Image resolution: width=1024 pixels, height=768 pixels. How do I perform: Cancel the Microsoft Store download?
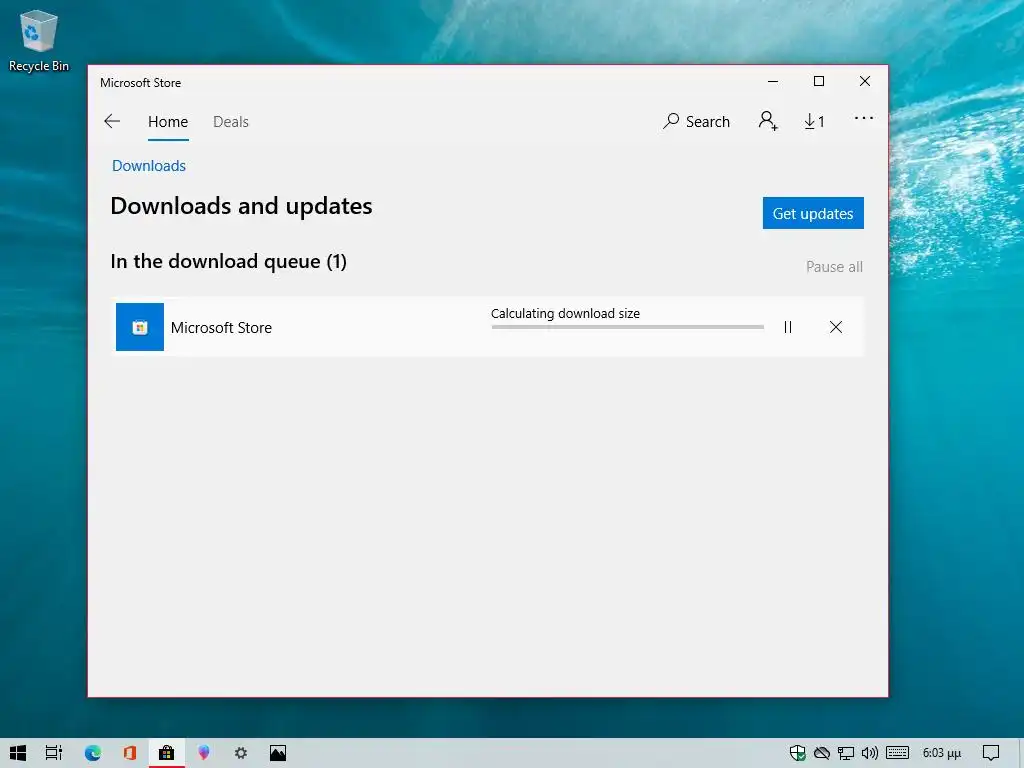click(836, 327)
